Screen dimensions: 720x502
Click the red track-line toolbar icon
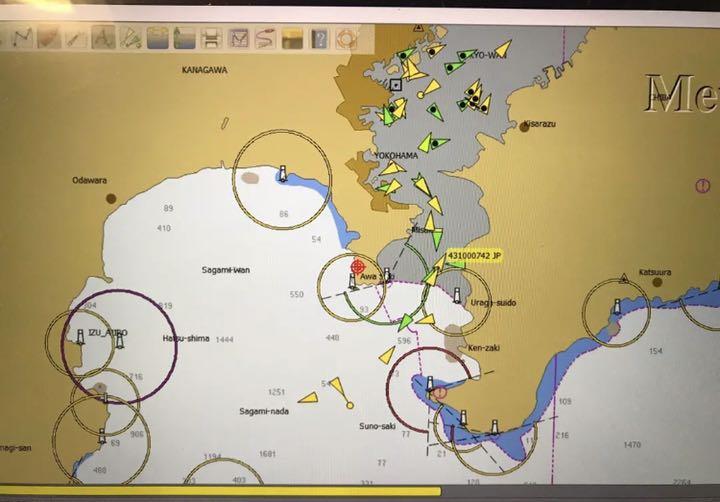click(265, 39)
